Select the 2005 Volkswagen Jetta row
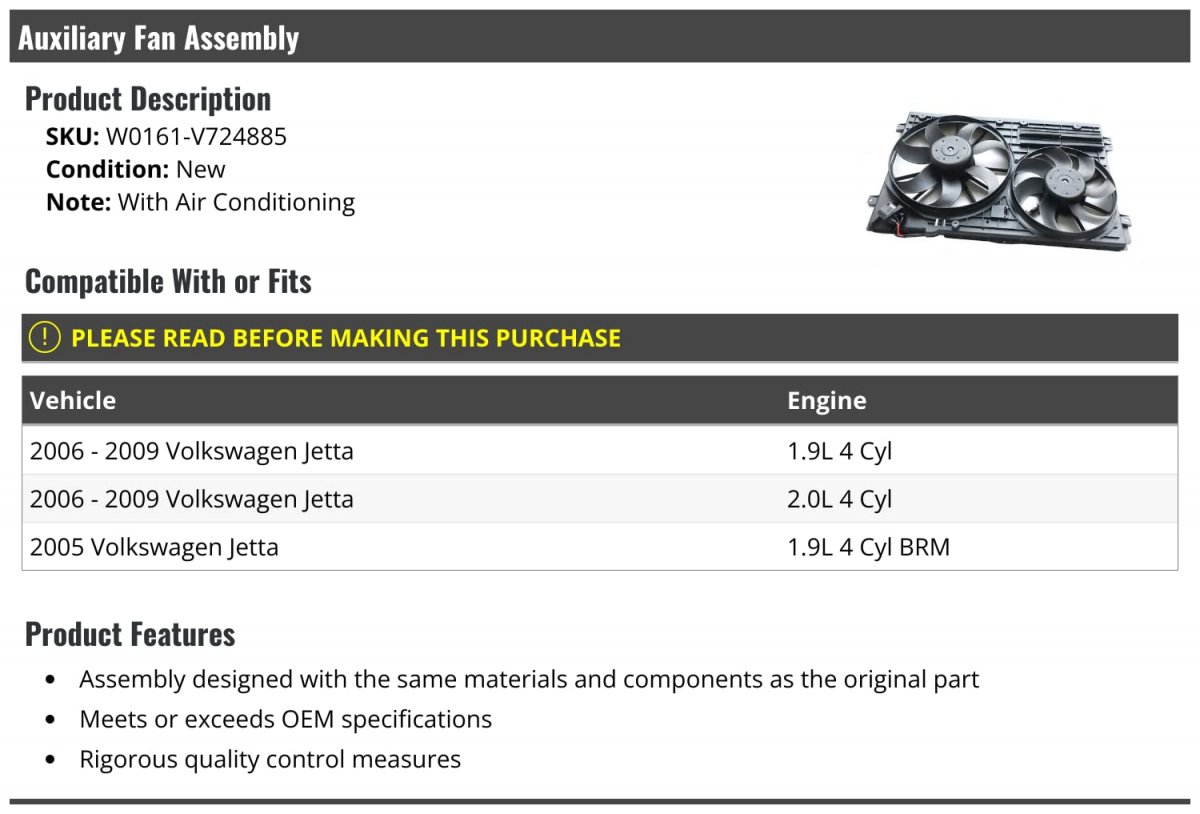1200x814 pixels. click(x=599, y=547)
